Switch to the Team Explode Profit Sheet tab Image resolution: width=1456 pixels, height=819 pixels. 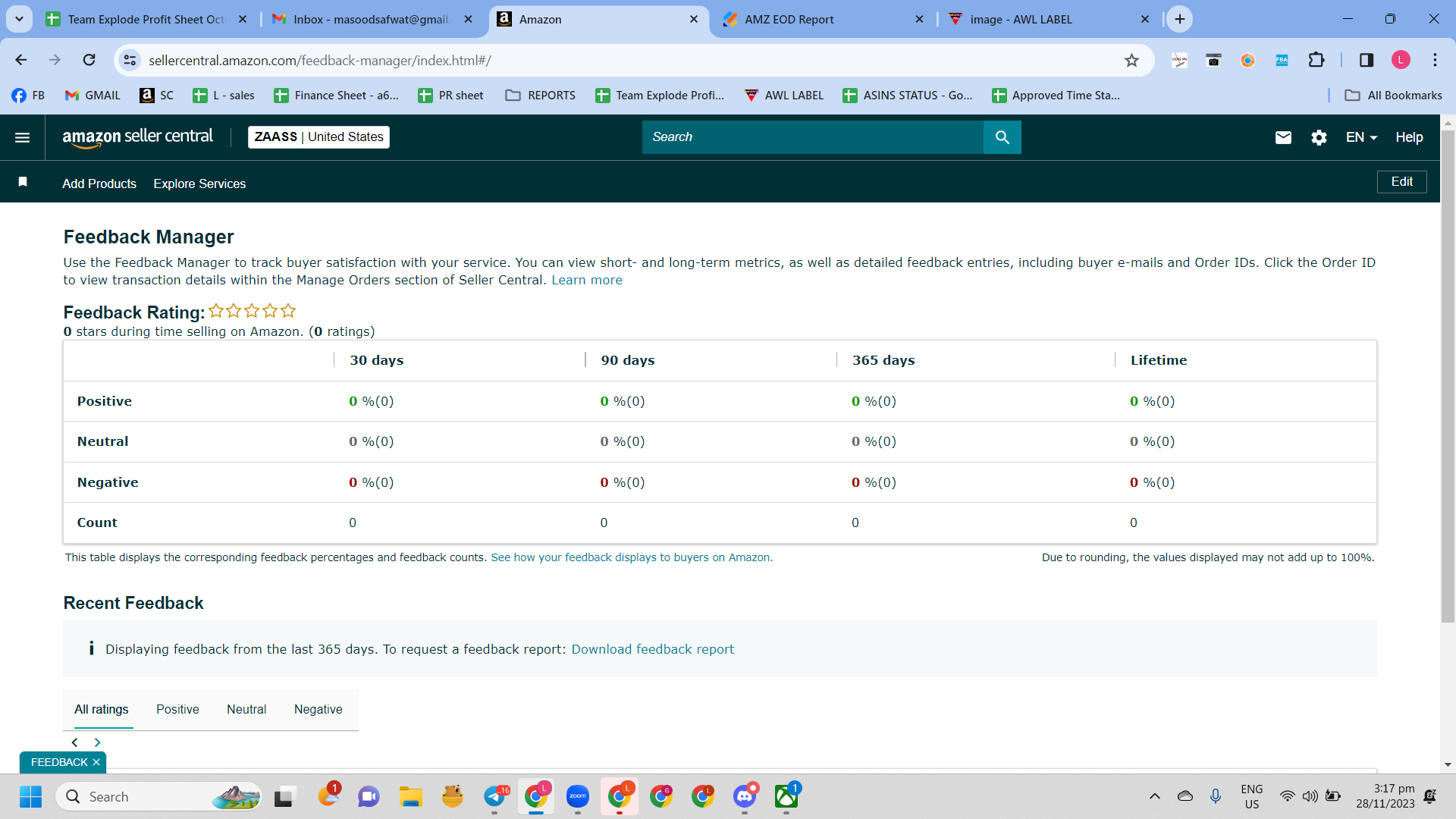pos(146,19)
